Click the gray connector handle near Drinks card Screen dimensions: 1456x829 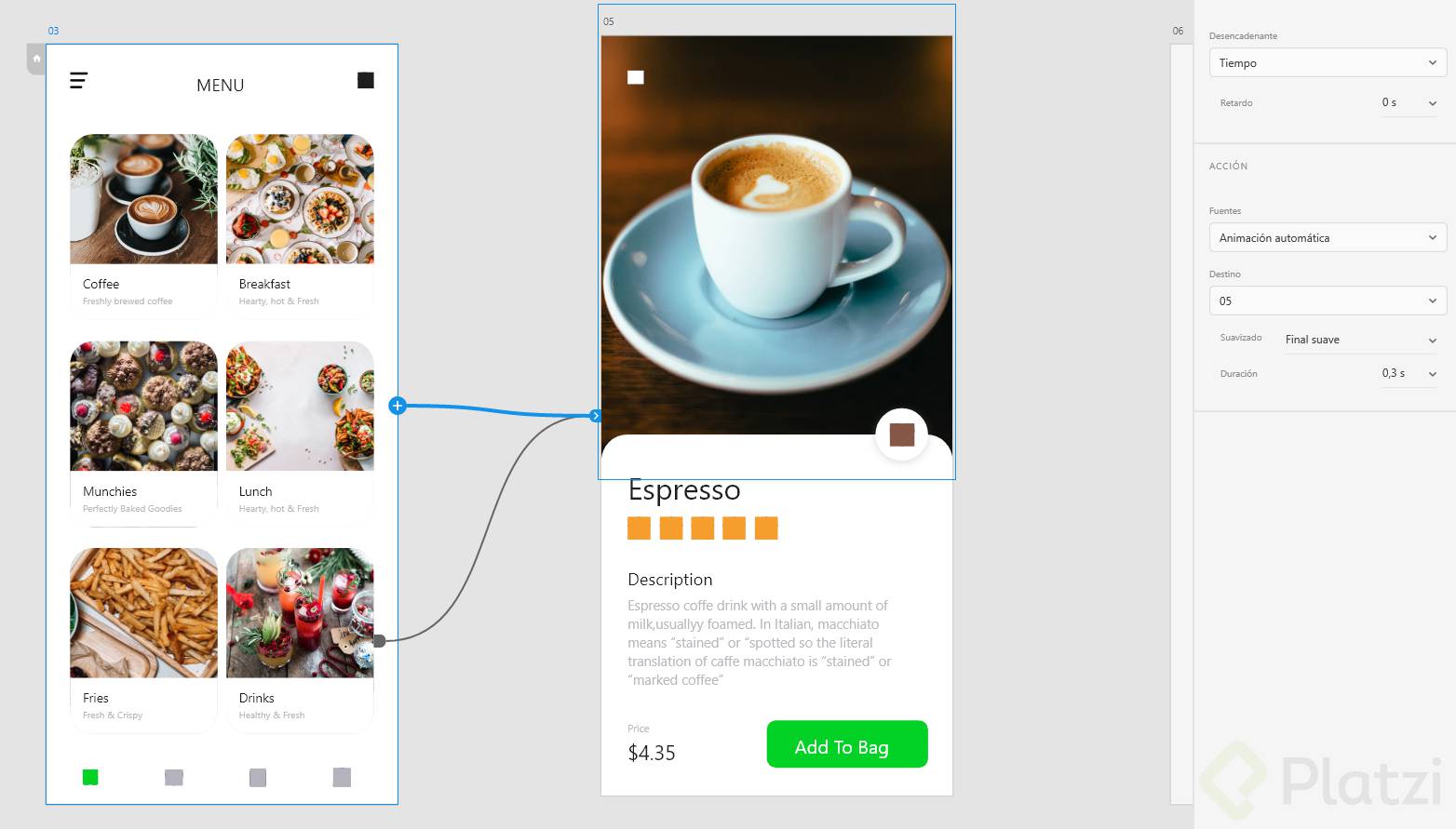coord(379,641)
